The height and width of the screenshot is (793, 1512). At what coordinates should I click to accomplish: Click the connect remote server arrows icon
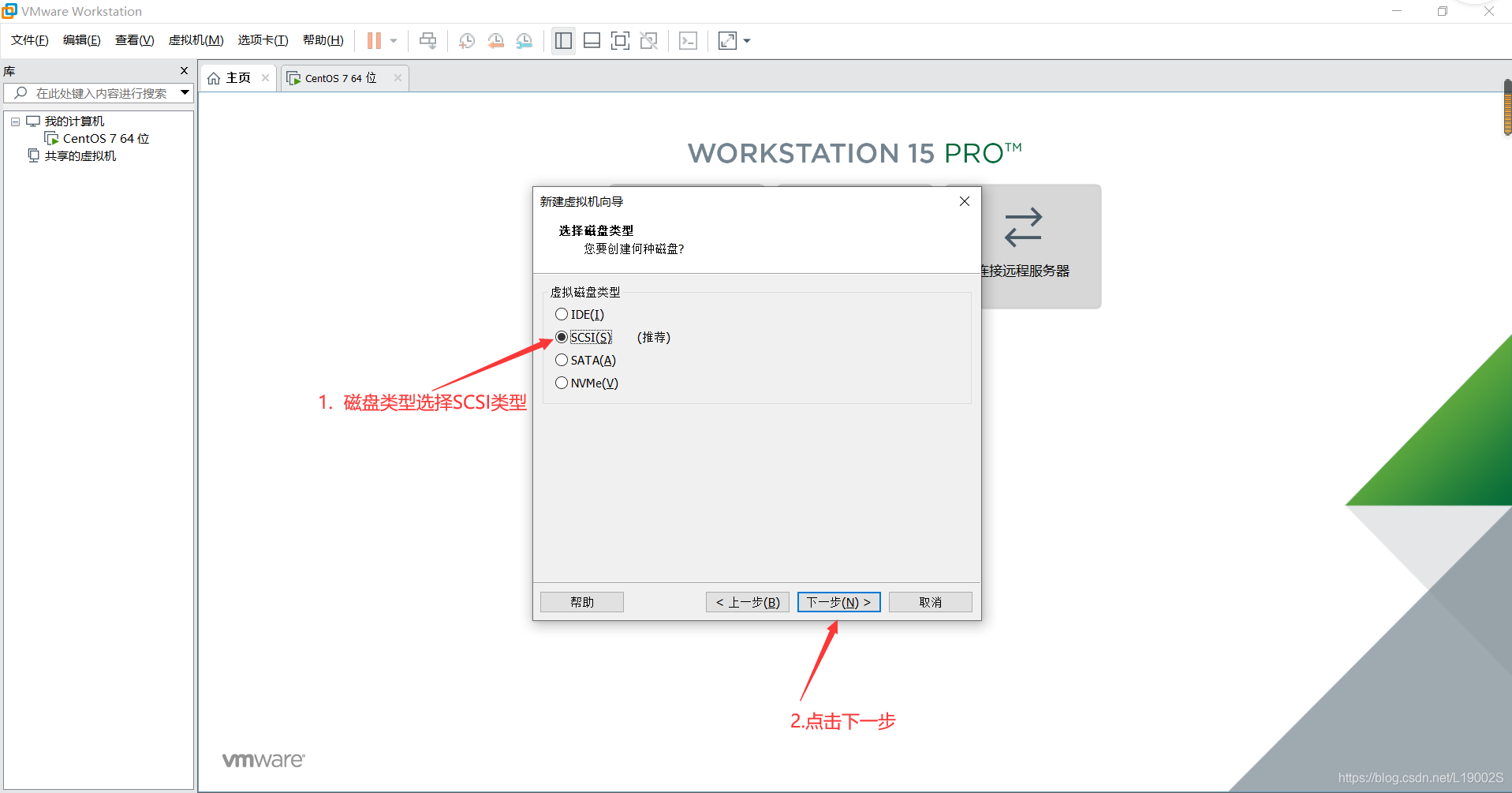pos(1024,227)
